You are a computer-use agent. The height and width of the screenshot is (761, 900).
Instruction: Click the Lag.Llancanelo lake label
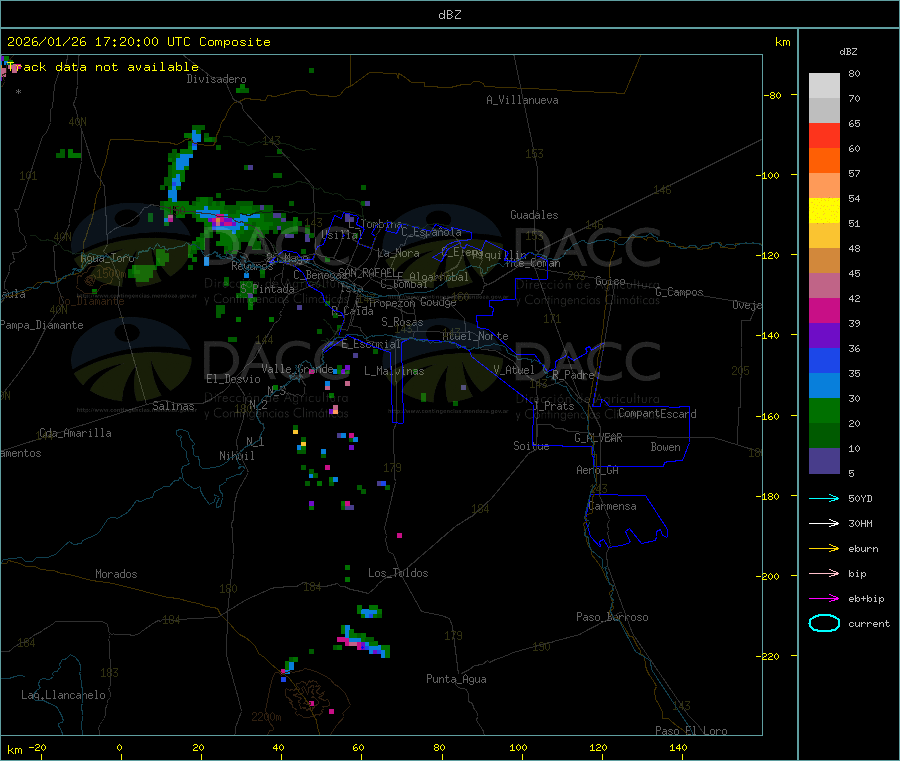click(64, 695)
